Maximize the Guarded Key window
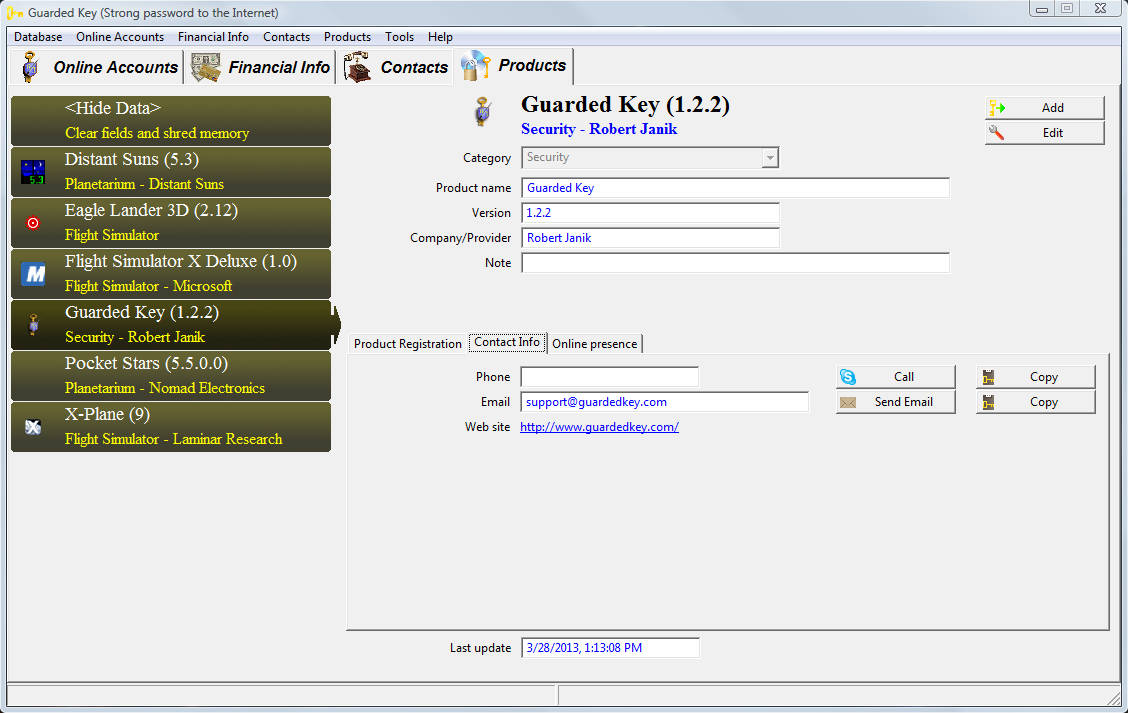 point(1068,9)
